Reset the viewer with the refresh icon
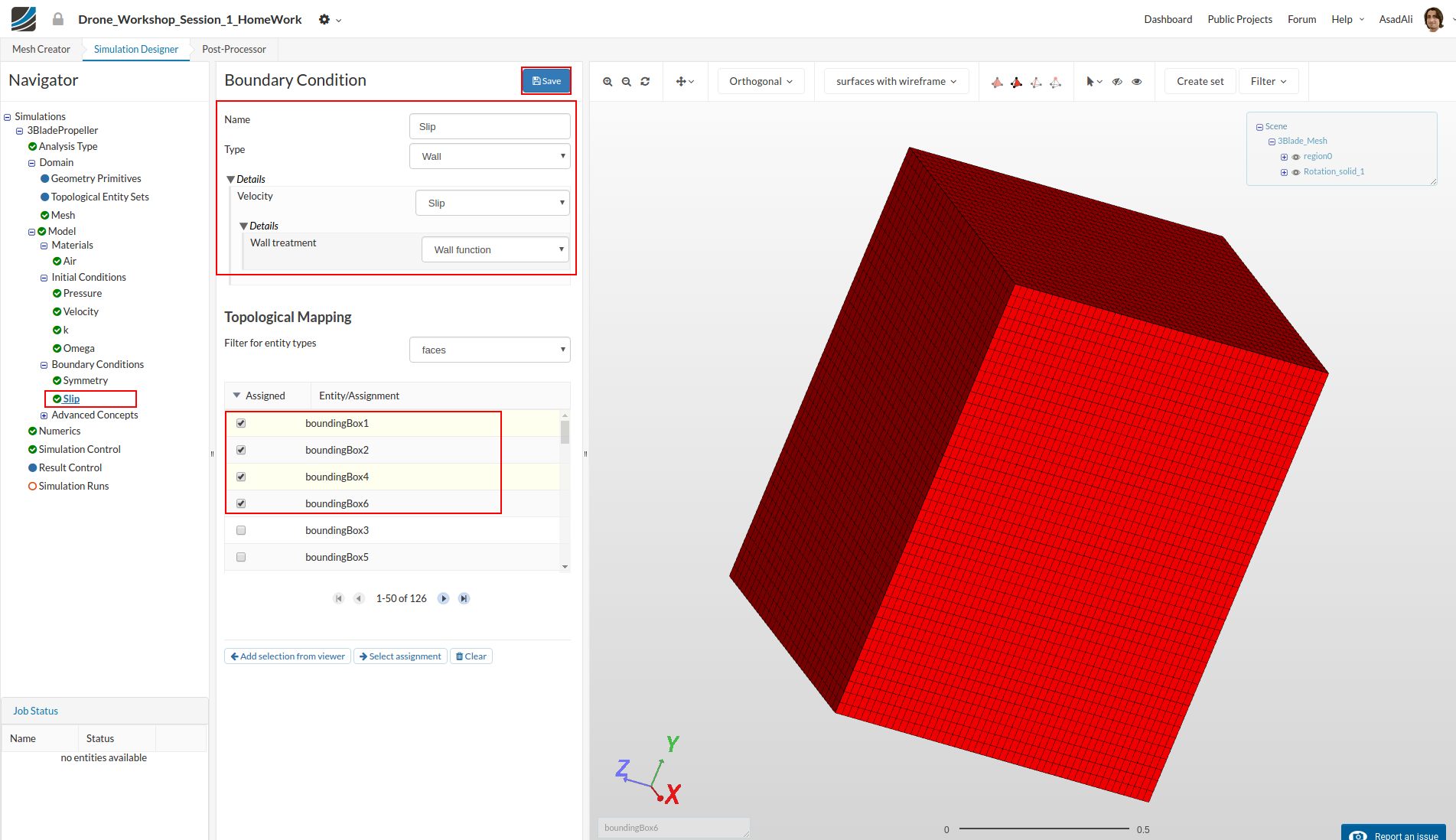 [x=645, y=82]
